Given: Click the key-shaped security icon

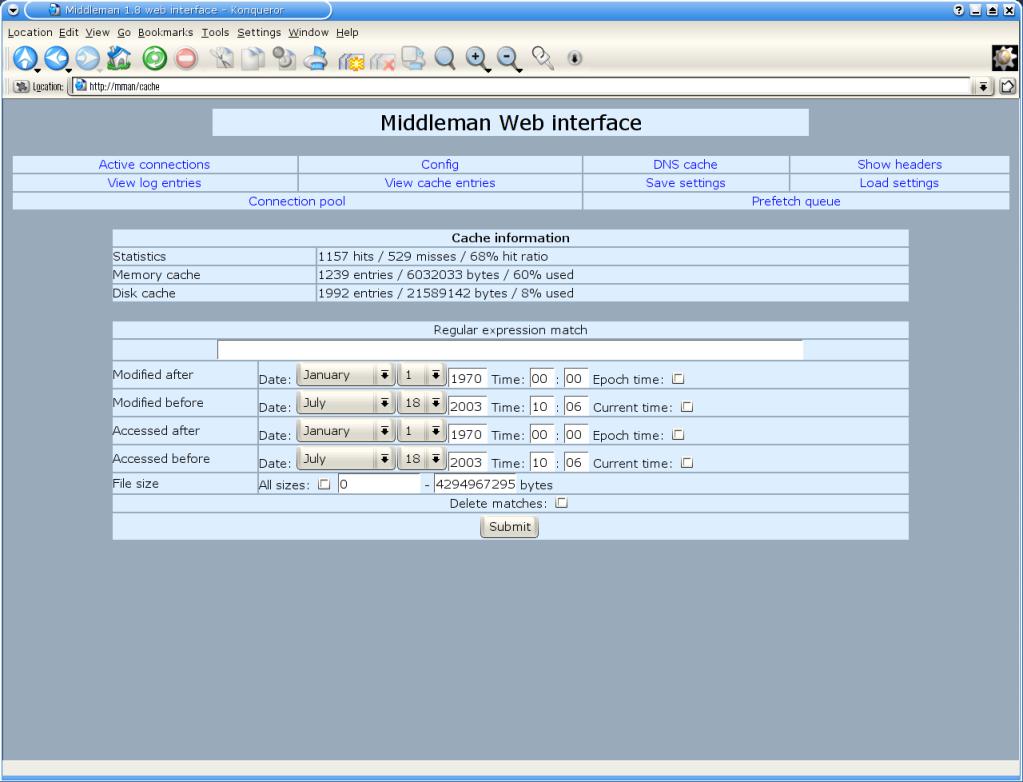Looking at the screenshot, I should coord(543,58).
